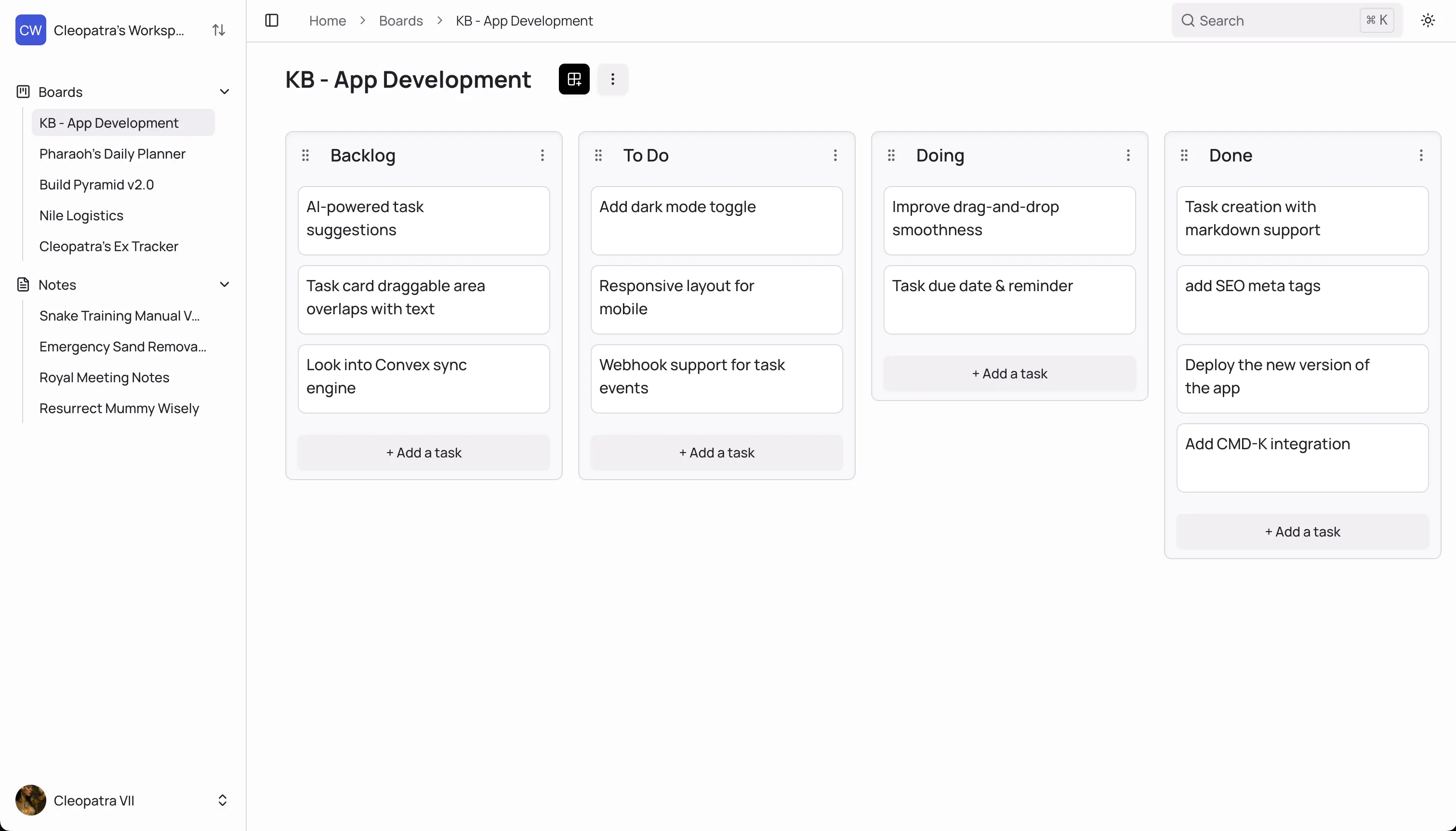Select the Nile Logistics board
Viewport: 1456px width, 831px height.
81,215
